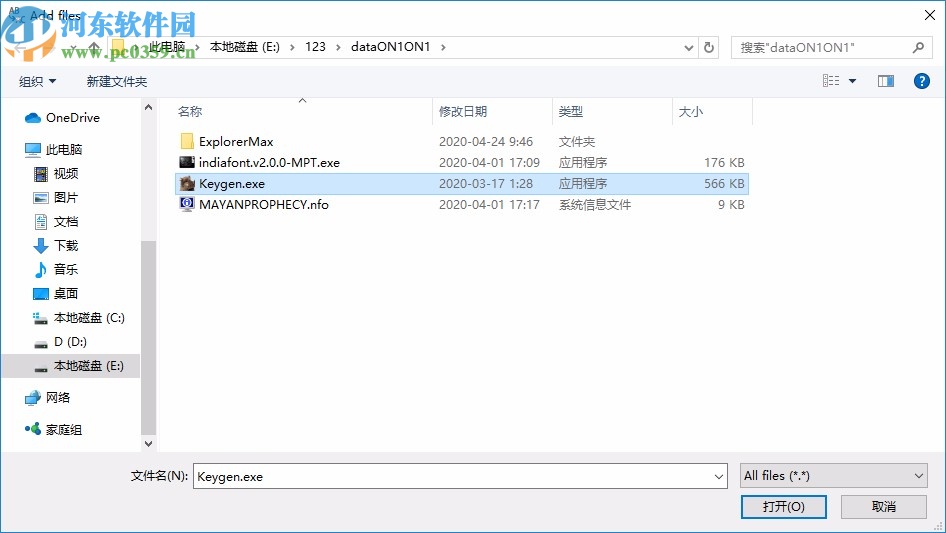Open the 图片 folder in the sidebar
The image size is (946, 533).
(x=66, y=198)
